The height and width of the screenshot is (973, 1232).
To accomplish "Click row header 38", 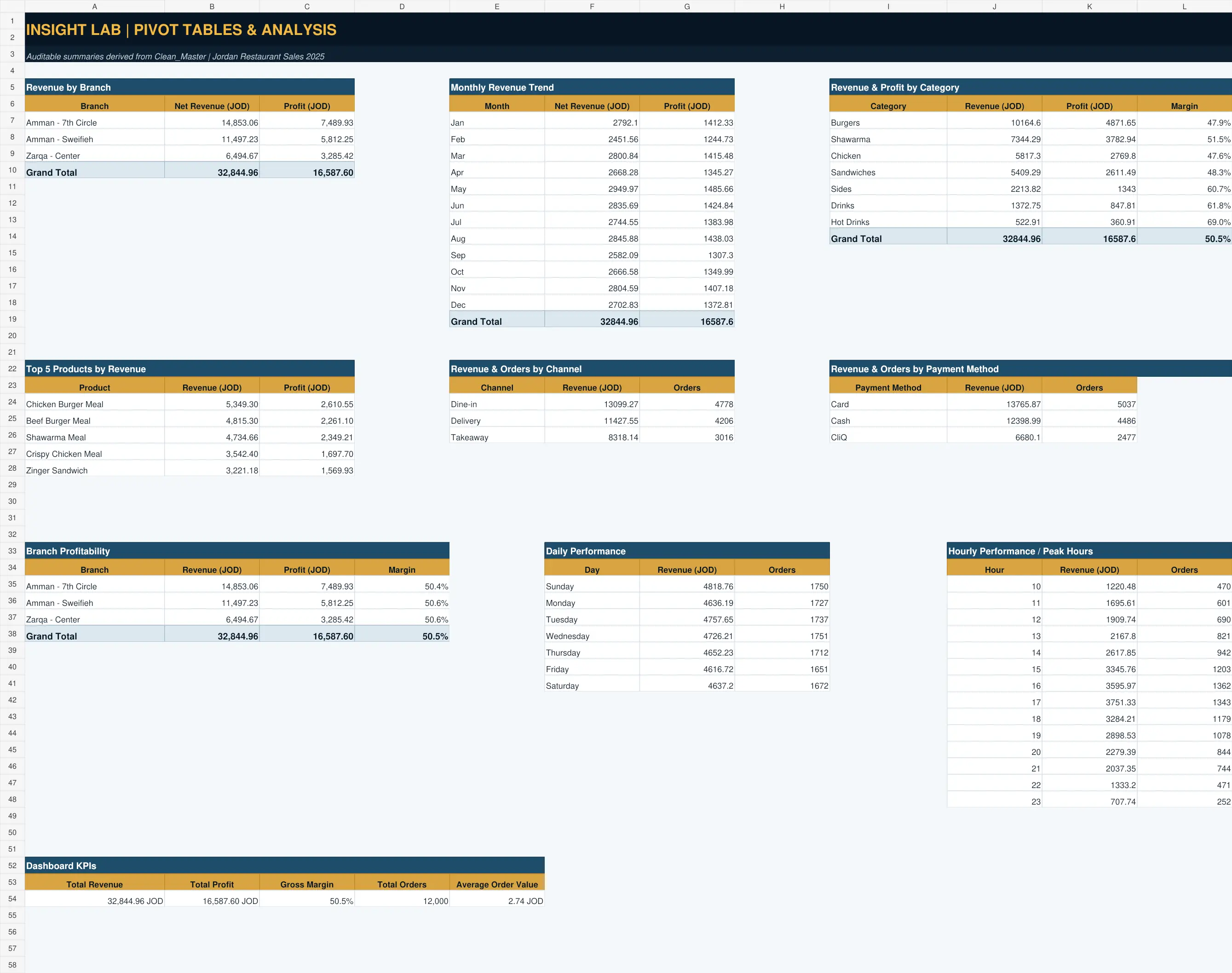I will (x=12, y=633).
